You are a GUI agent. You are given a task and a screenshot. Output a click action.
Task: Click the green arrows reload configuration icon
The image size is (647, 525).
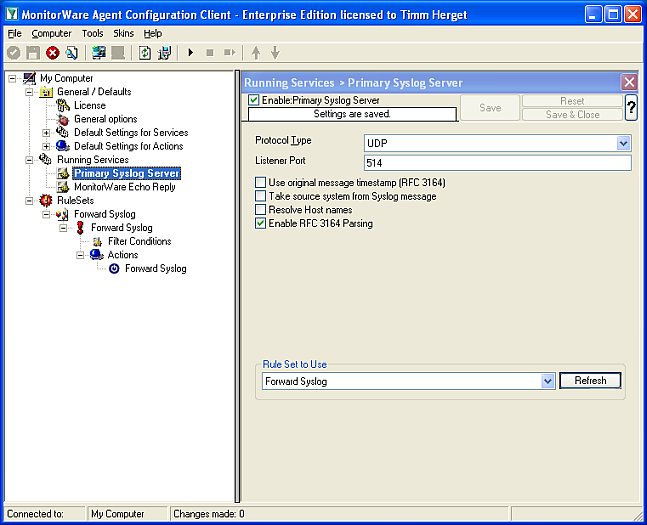[x=145, y=52]
